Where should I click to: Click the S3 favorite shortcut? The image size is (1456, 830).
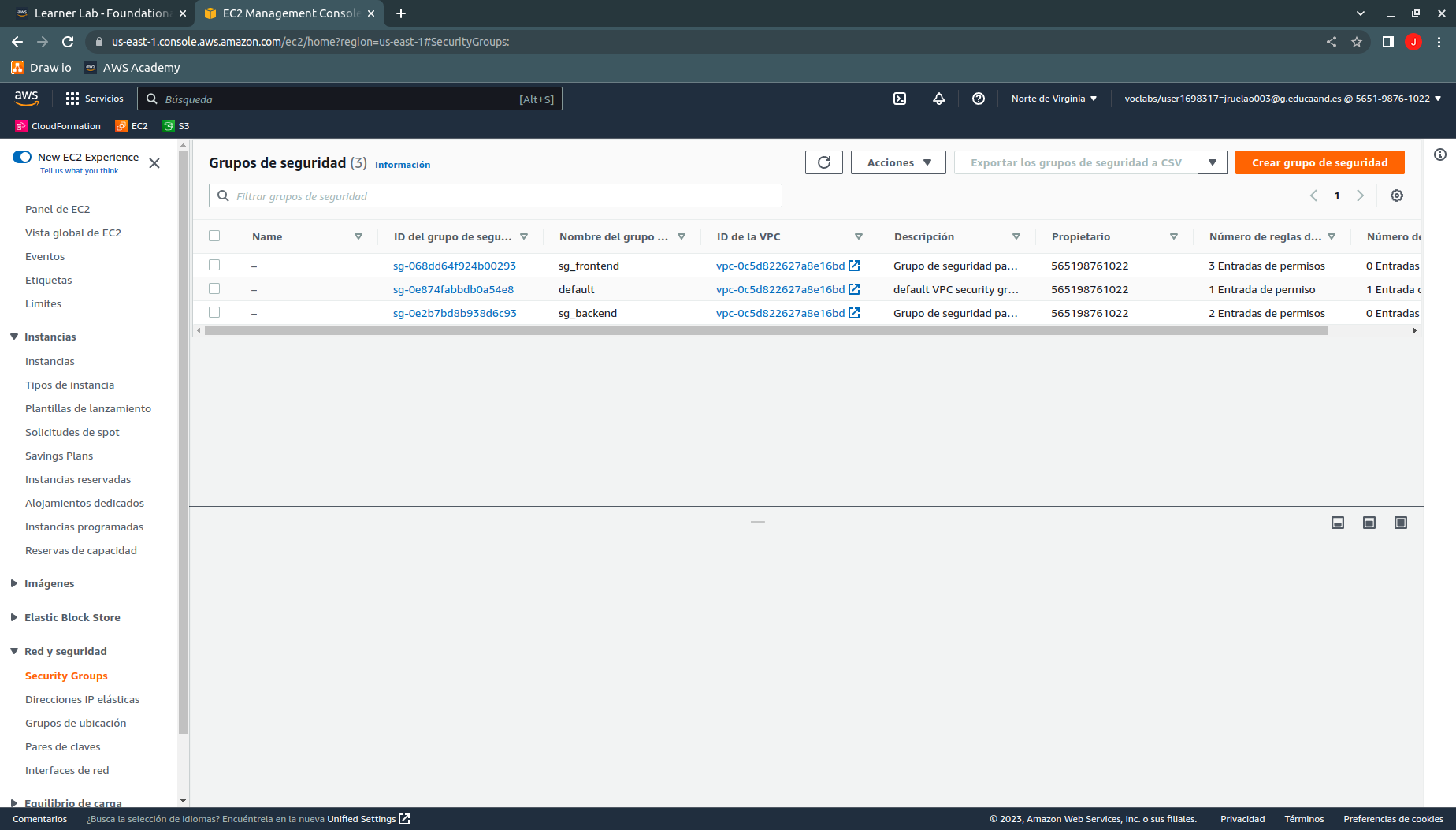coord(176,126)
